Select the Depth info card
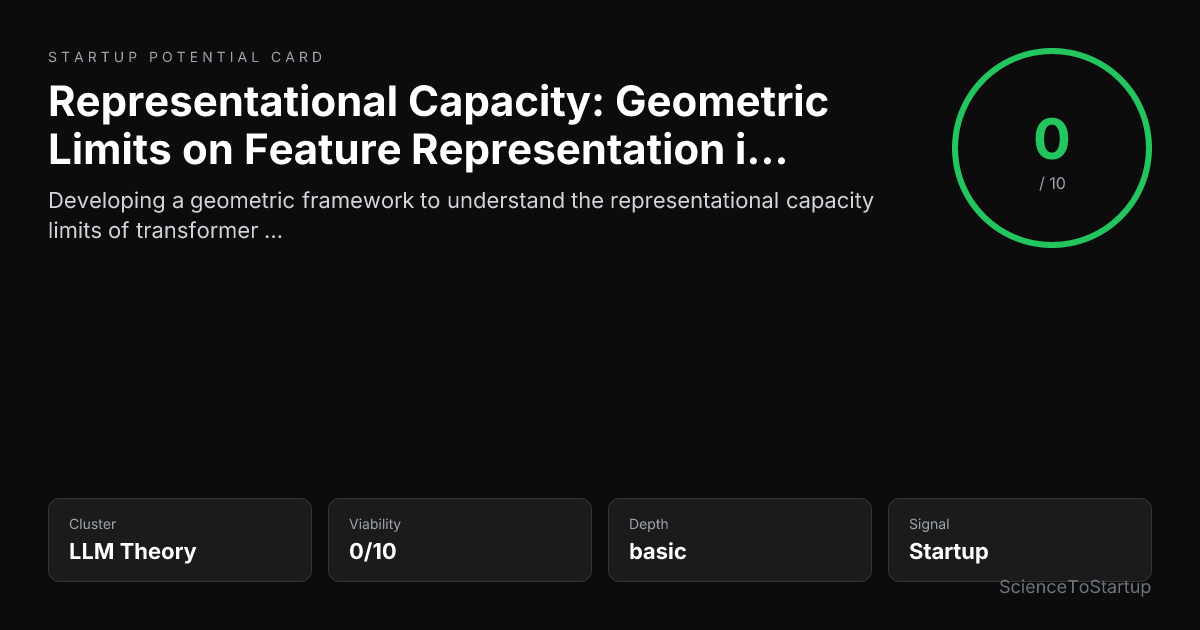Viewport: 1200px width, 630px height. [x=740, y=540]
